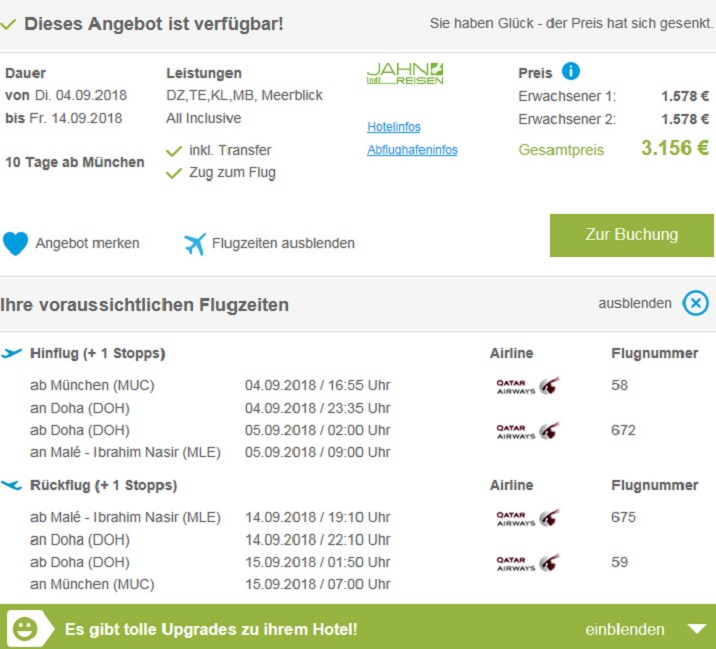The height and width of the screenshot is (649, 716).
Task: Click the heart icon to save offer
Action: (x=16, y=243)
